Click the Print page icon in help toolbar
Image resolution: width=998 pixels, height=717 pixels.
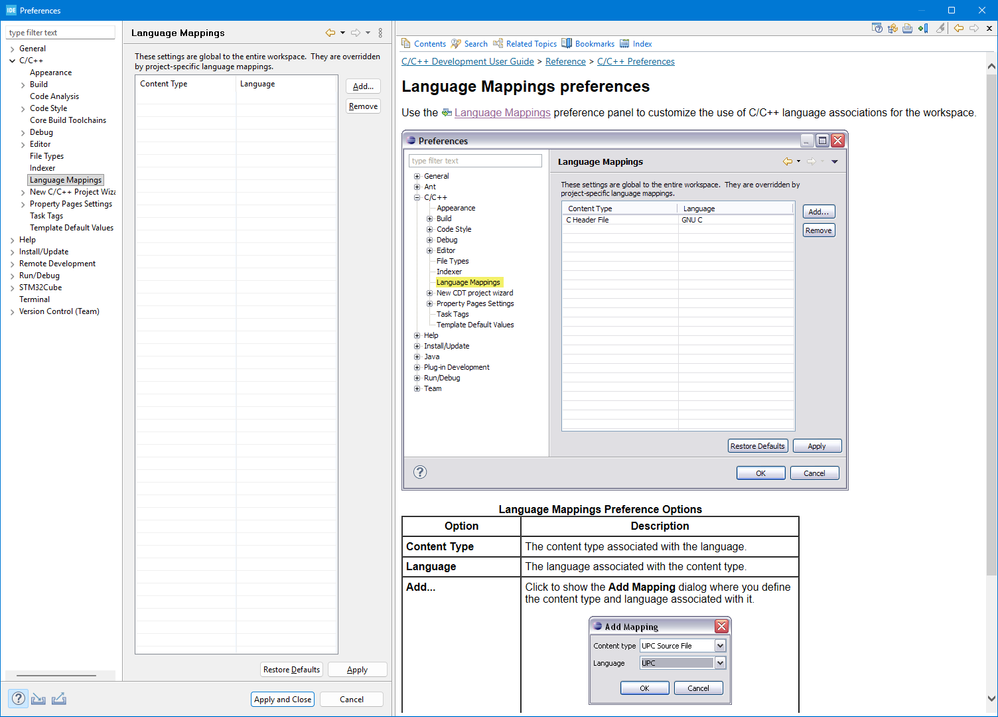pos(907,28)
